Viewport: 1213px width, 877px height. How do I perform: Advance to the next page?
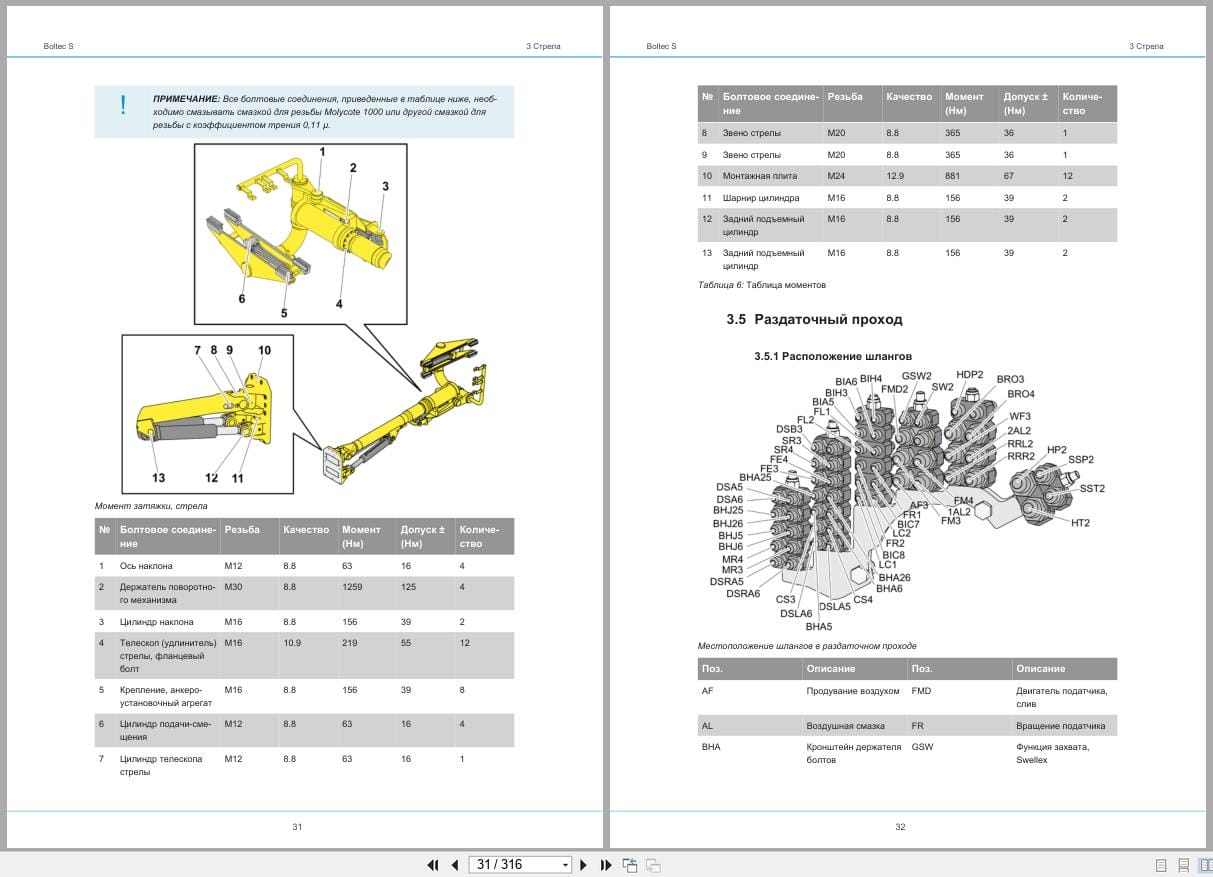click(583, 864)
